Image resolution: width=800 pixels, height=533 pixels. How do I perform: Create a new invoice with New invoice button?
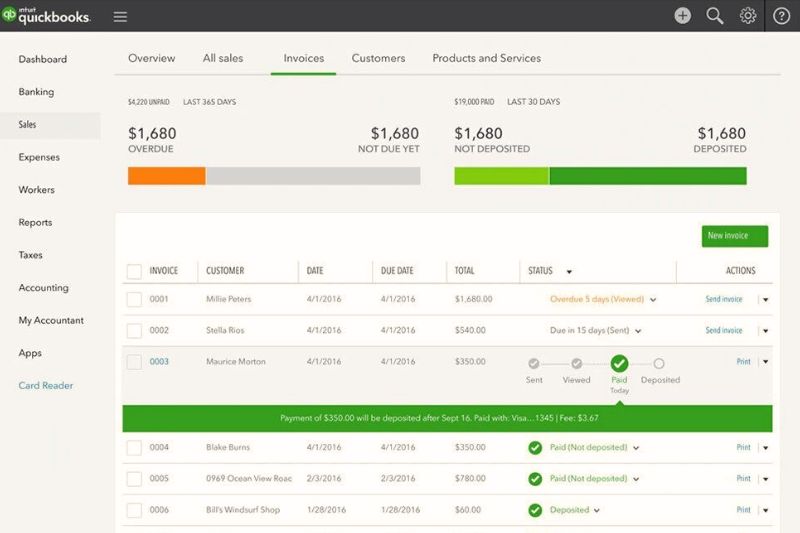click(x=734, y=236)
